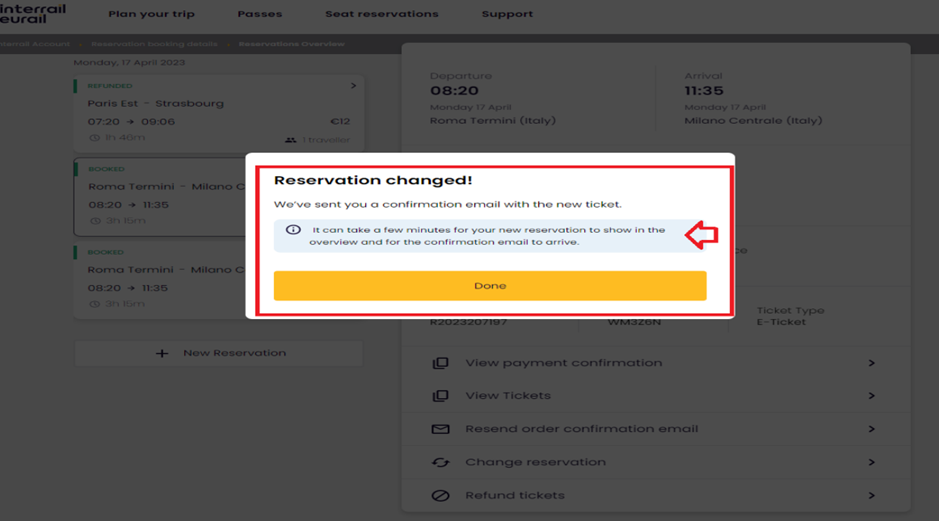Screen dimensions: 939x521
Task: Click the Refund tickets cancel icon
Action: pos(441,496)
